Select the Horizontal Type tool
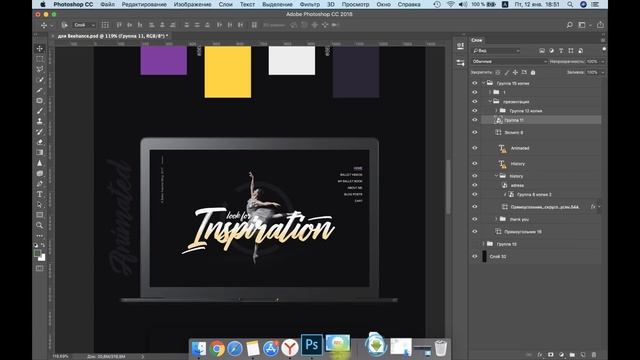The height and width of the screenshot is (360, 640). tap(40, 194)
